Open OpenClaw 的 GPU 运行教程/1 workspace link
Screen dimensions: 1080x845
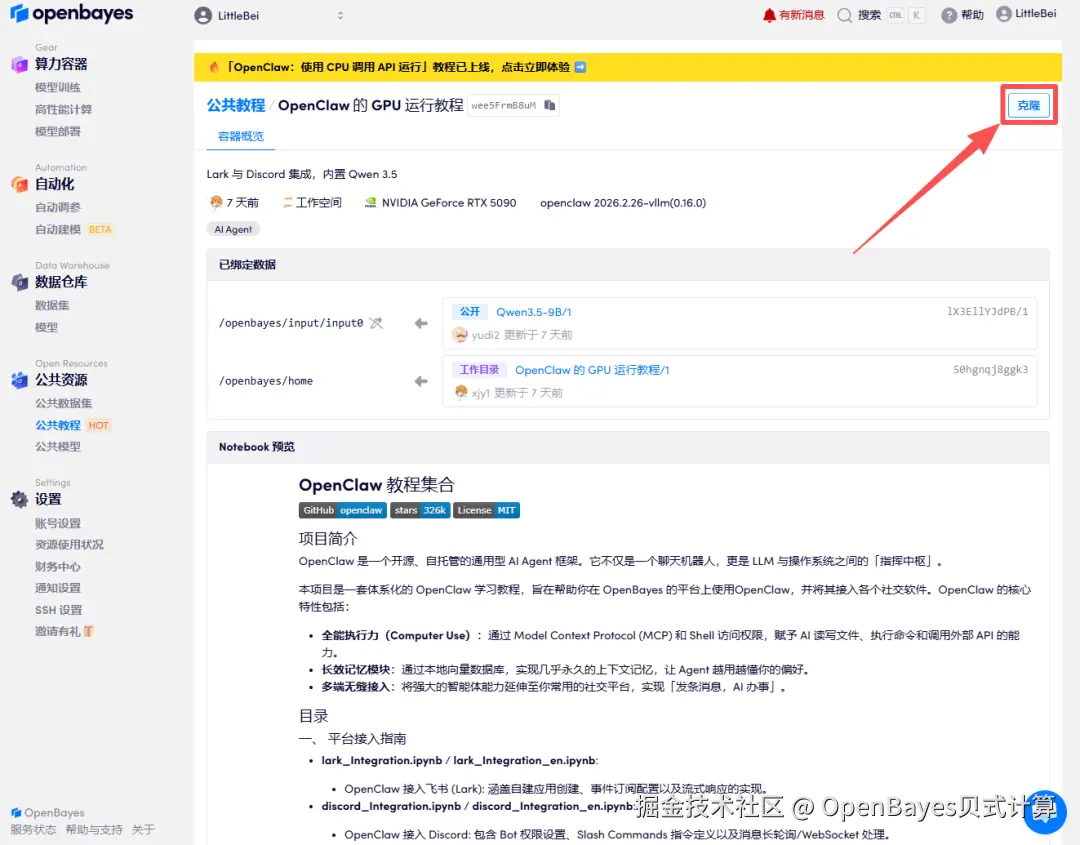coord(590,370)
